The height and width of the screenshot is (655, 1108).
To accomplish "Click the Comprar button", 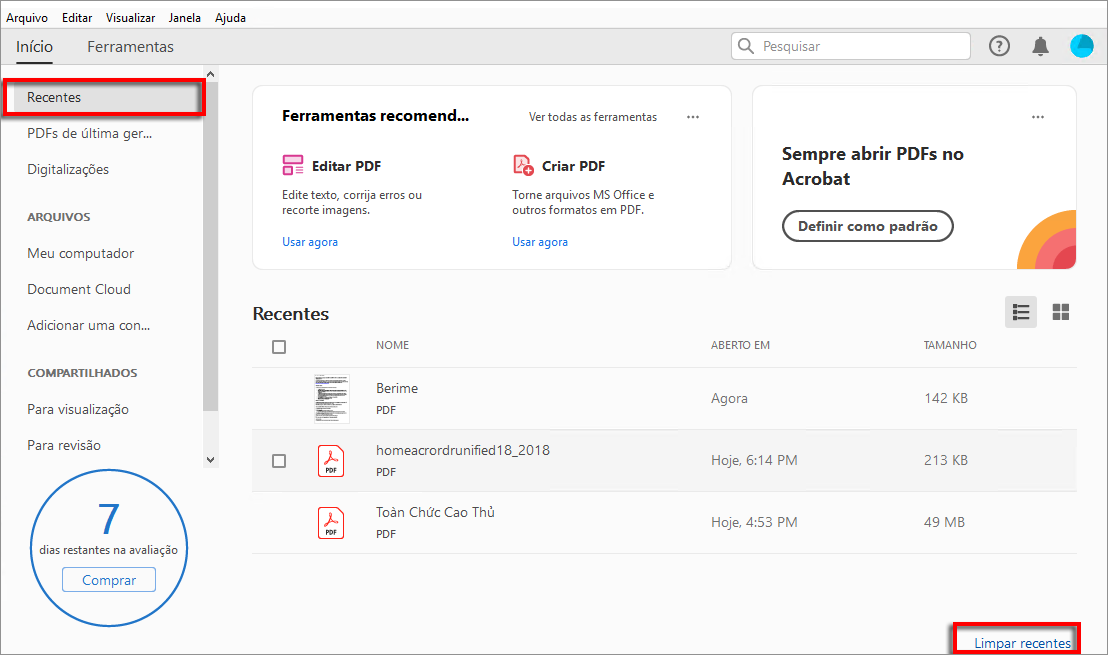I will point(109,580).
